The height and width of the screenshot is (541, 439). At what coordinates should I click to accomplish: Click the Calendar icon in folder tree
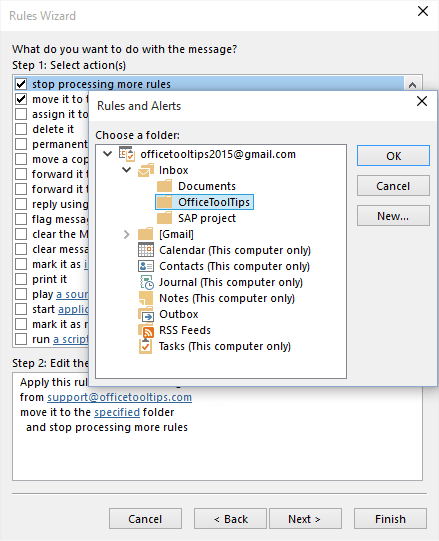(x=146, y=250)
